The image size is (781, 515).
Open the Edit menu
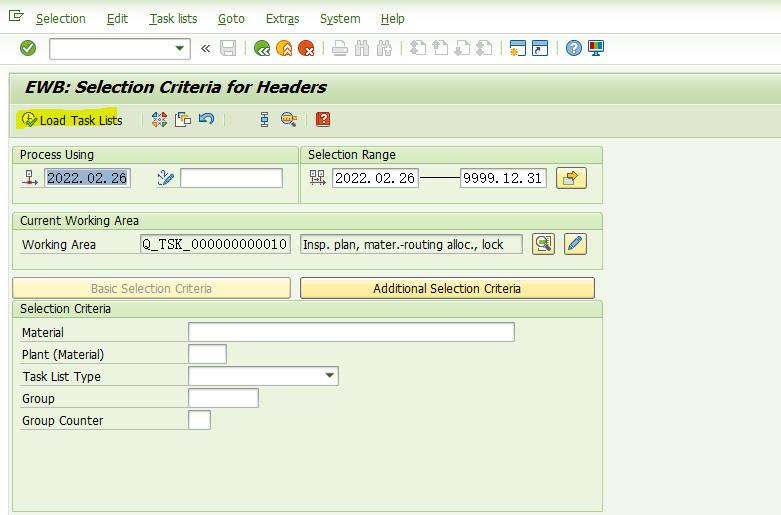[x=117, y=19]
